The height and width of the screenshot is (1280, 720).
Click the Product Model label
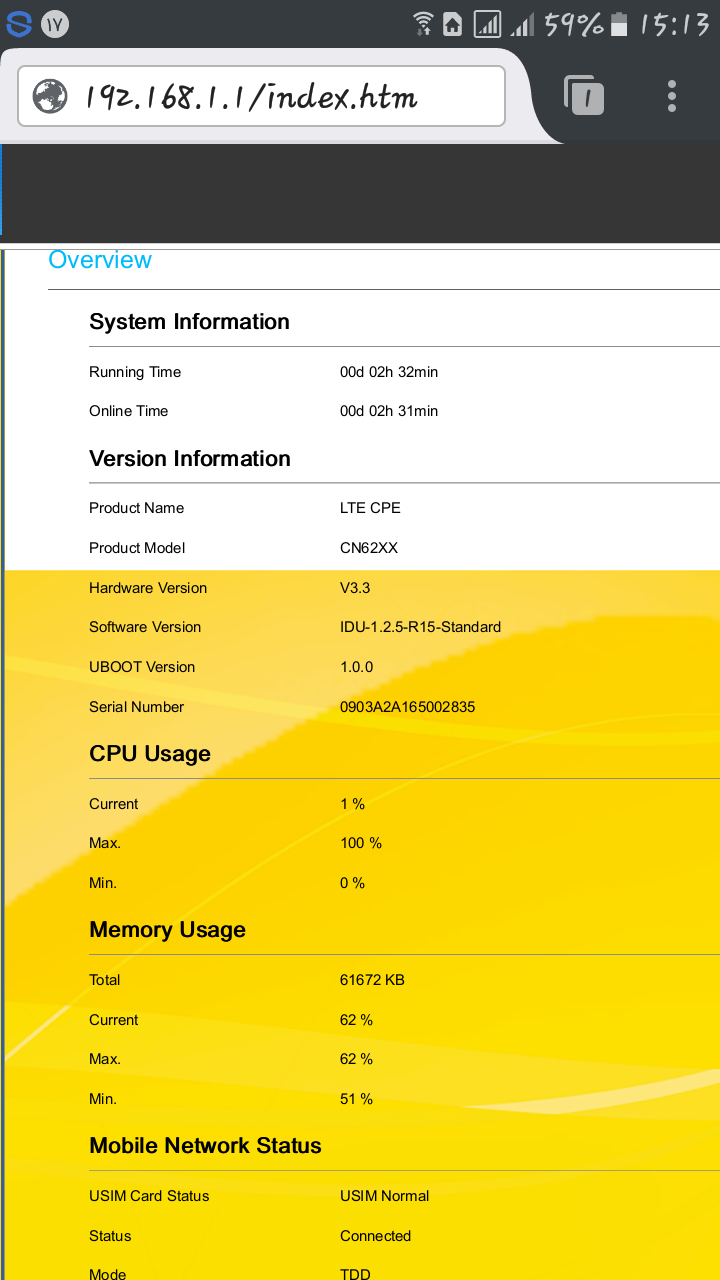pos(137,548)
